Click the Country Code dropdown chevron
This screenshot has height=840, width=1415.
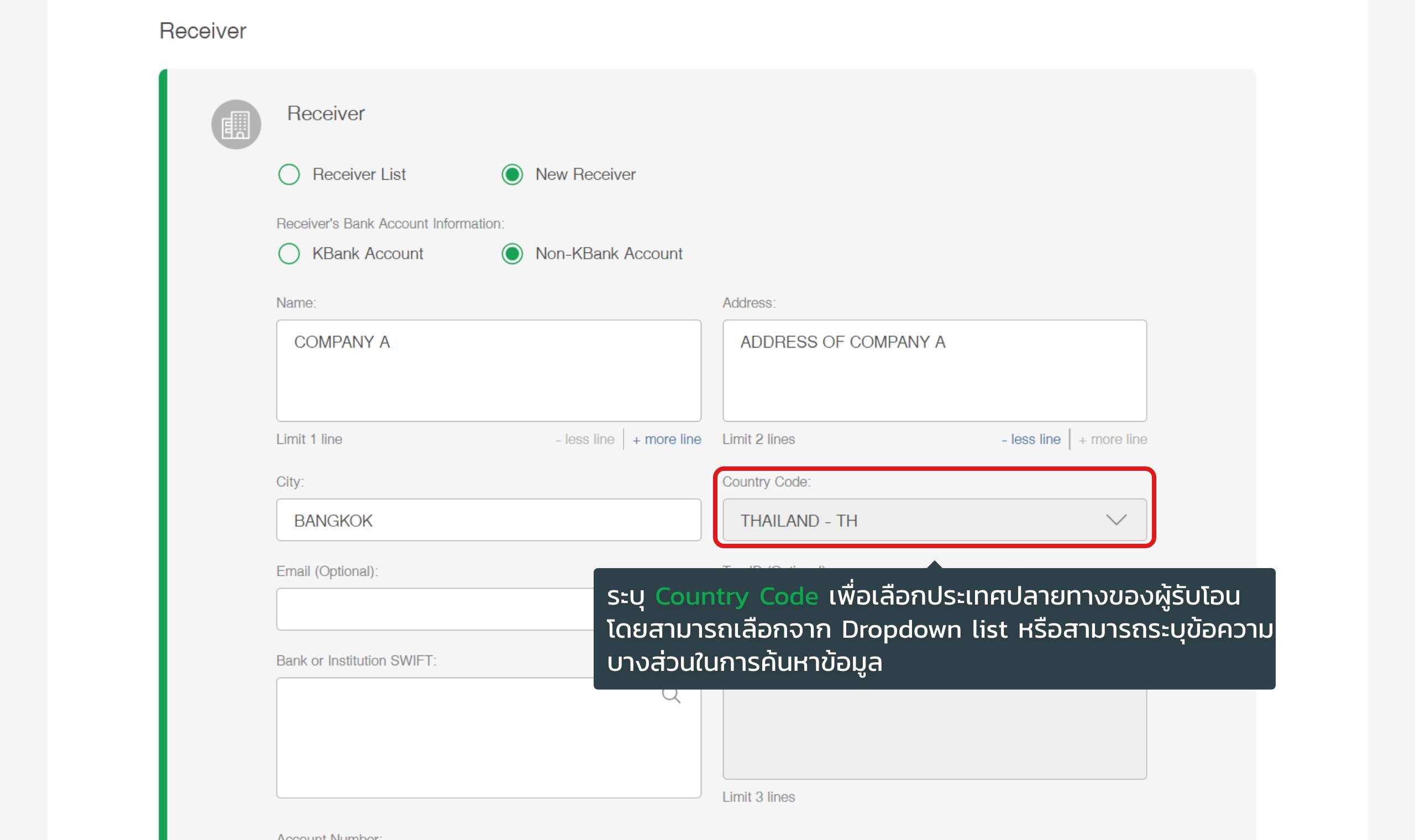click(x=1116, y=519)
